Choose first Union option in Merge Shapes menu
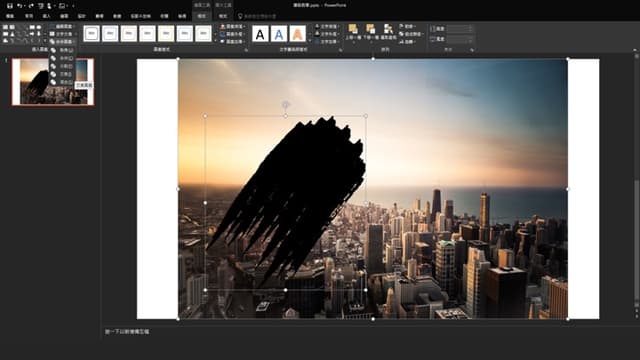 [x=62, y=50]
